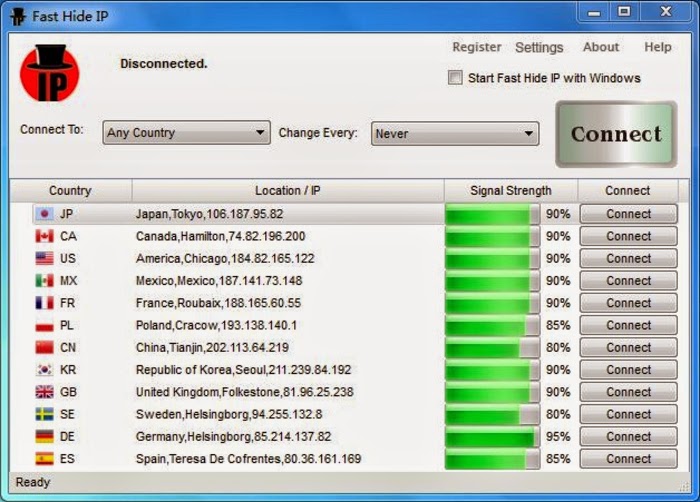Click the United States flag icon
This screenshot has height=502, width=700.
(44, 258)
